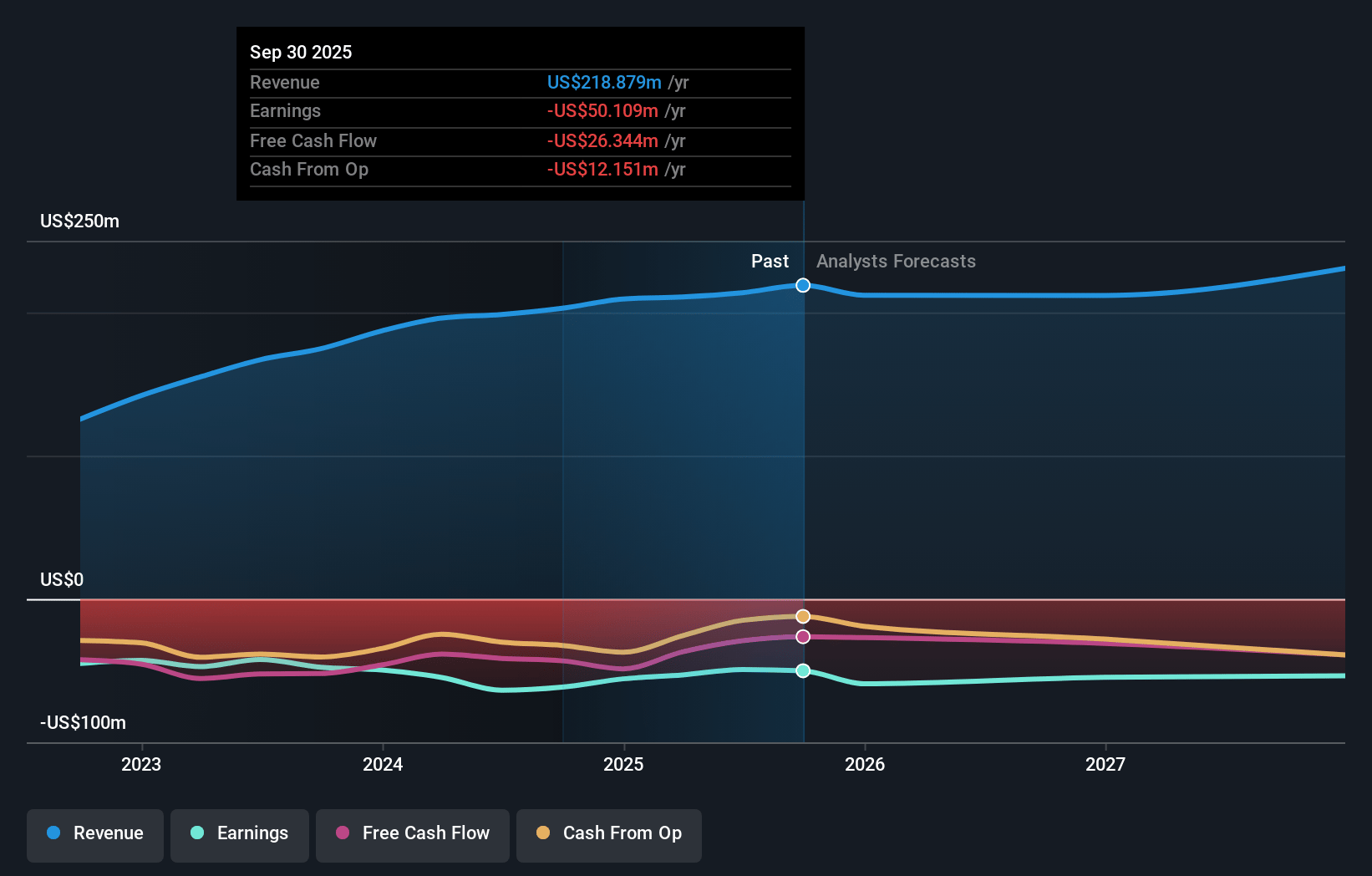The height and width of the screenshot is (876, 1372).
Task: Click the 'Past' section label
Action: coord(770,262)
